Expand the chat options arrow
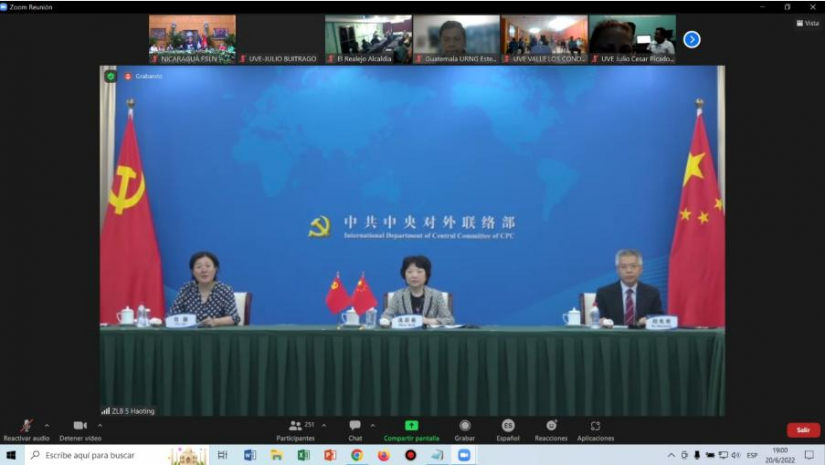Viewport: 825px width, 465px height. (x=373, y=426)
